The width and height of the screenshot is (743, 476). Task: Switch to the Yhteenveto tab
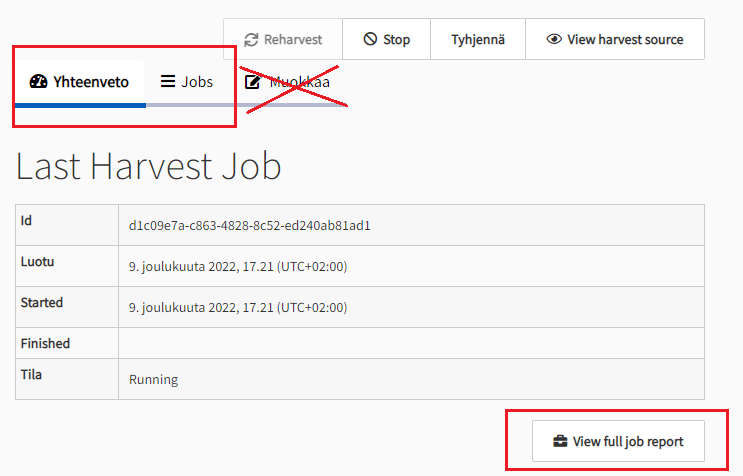coord(80,82)
